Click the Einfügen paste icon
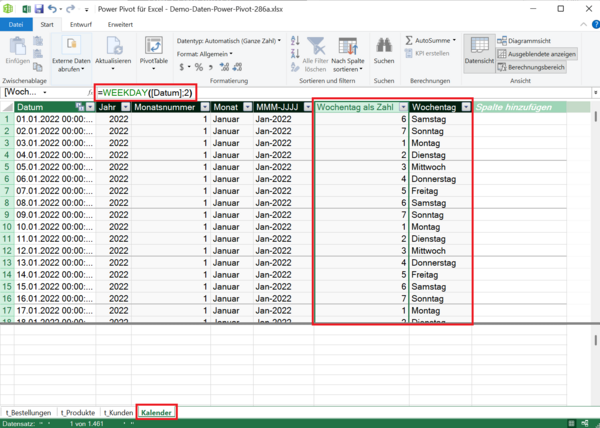The height and width of the screenshot is (428, 600). coord(17,47)
